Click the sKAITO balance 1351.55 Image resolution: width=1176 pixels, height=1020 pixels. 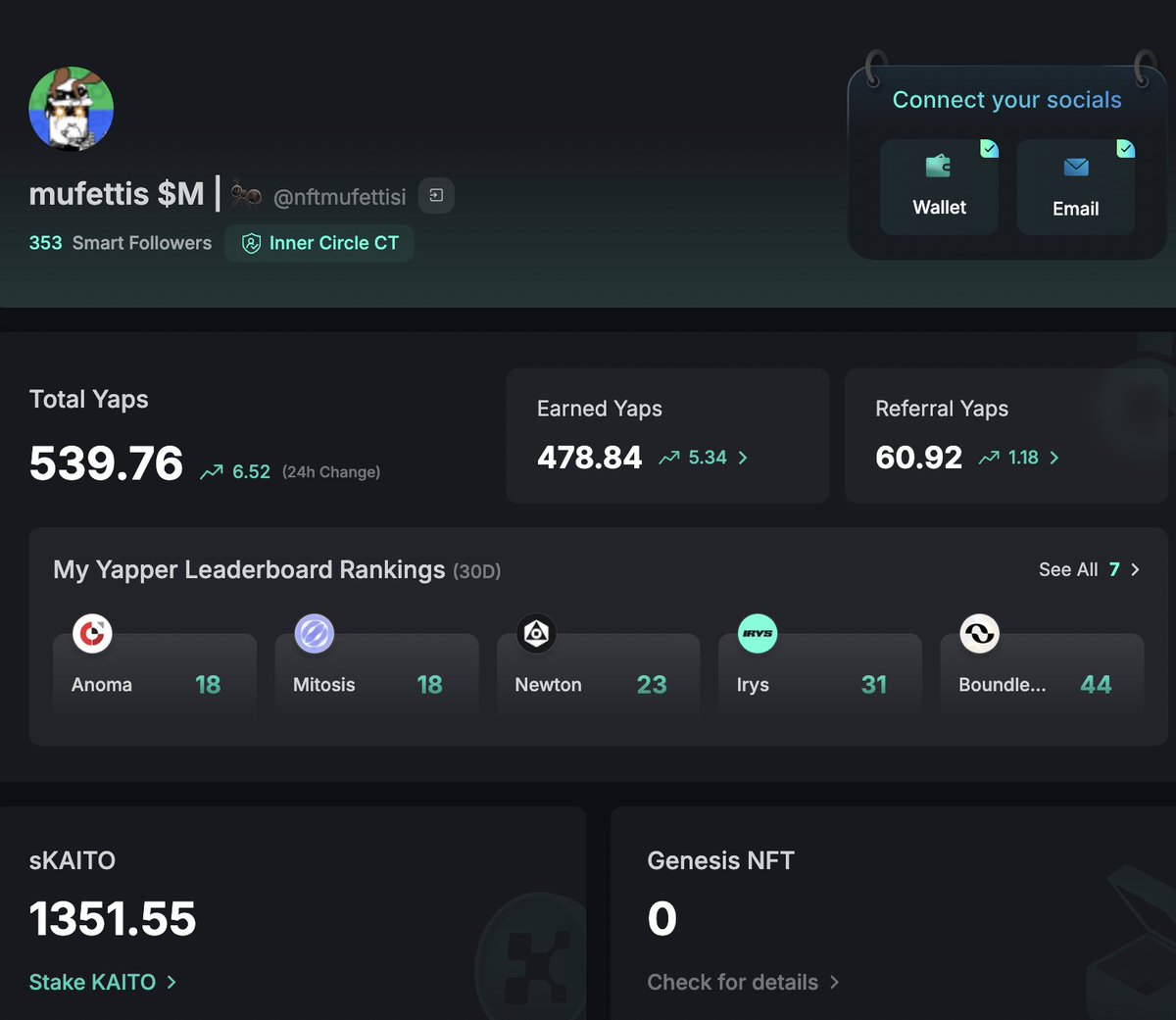[113, 919]
